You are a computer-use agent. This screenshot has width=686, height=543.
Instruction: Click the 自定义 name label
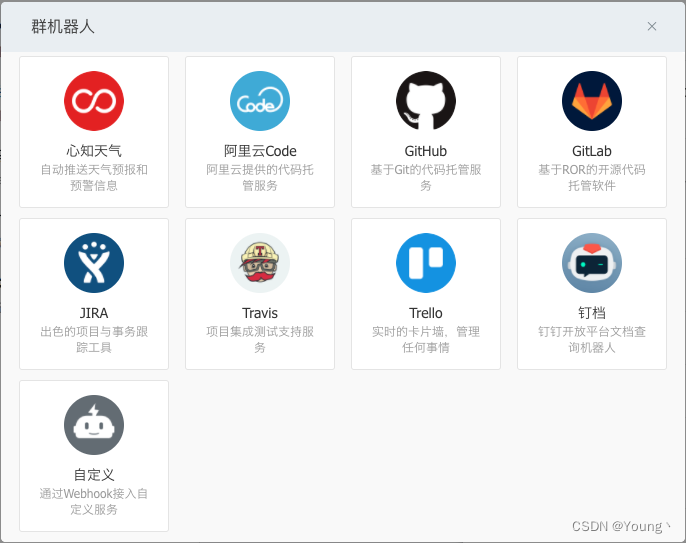point(94,475)
